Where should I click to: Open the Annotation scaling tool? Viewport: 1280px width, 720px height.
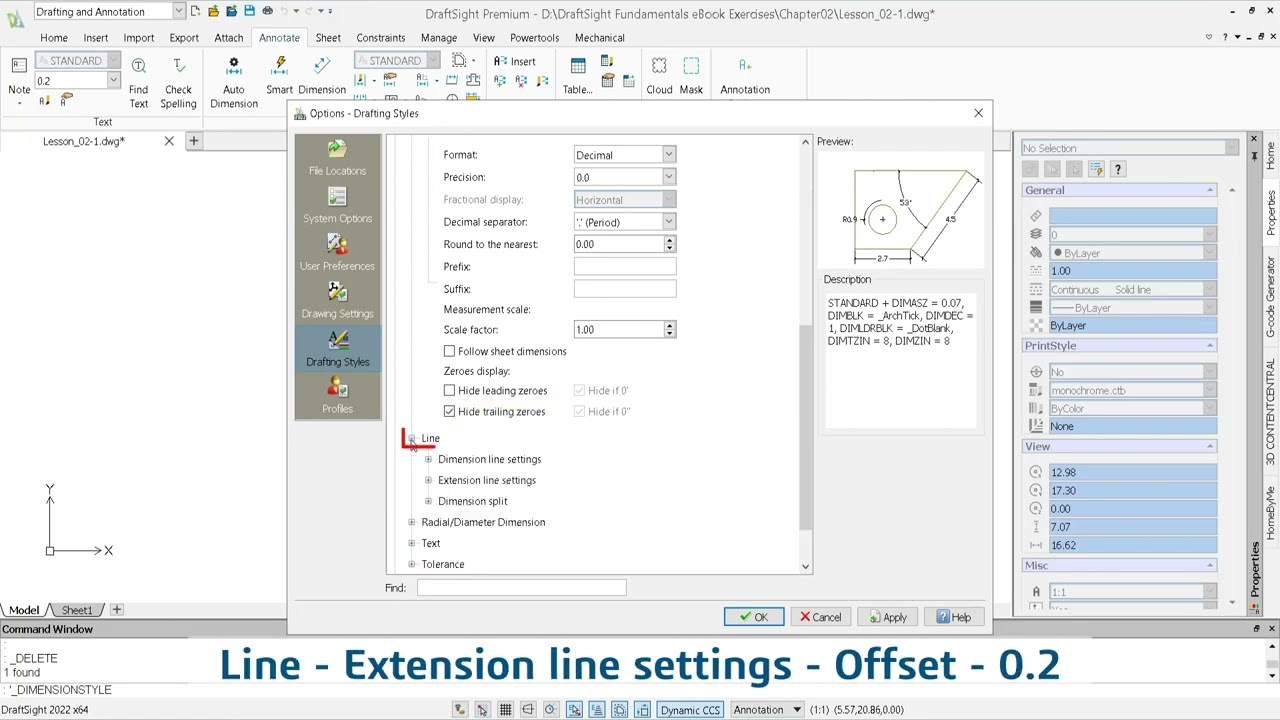click(x=745, y=76)
